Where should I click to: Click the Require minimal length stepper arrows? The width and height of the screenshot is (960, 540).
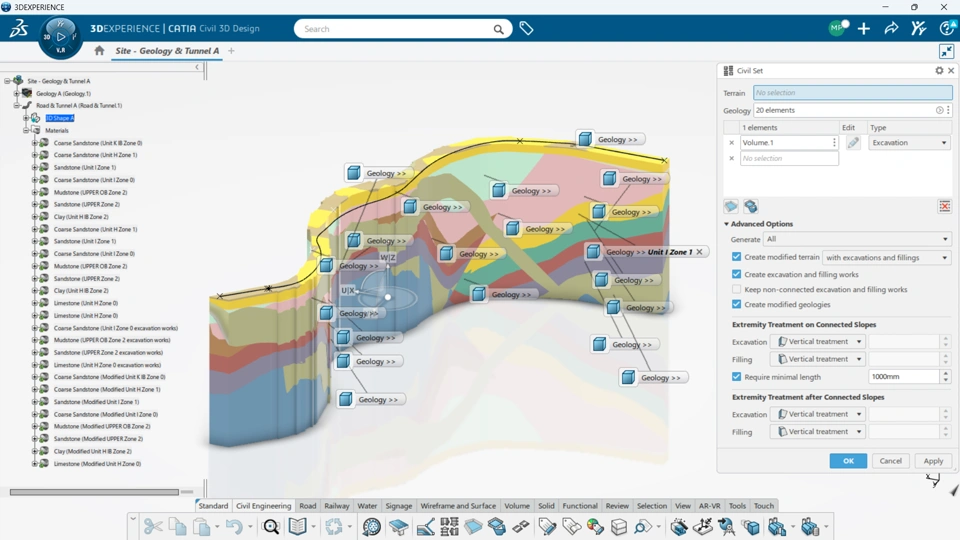[x=945, y=377]
